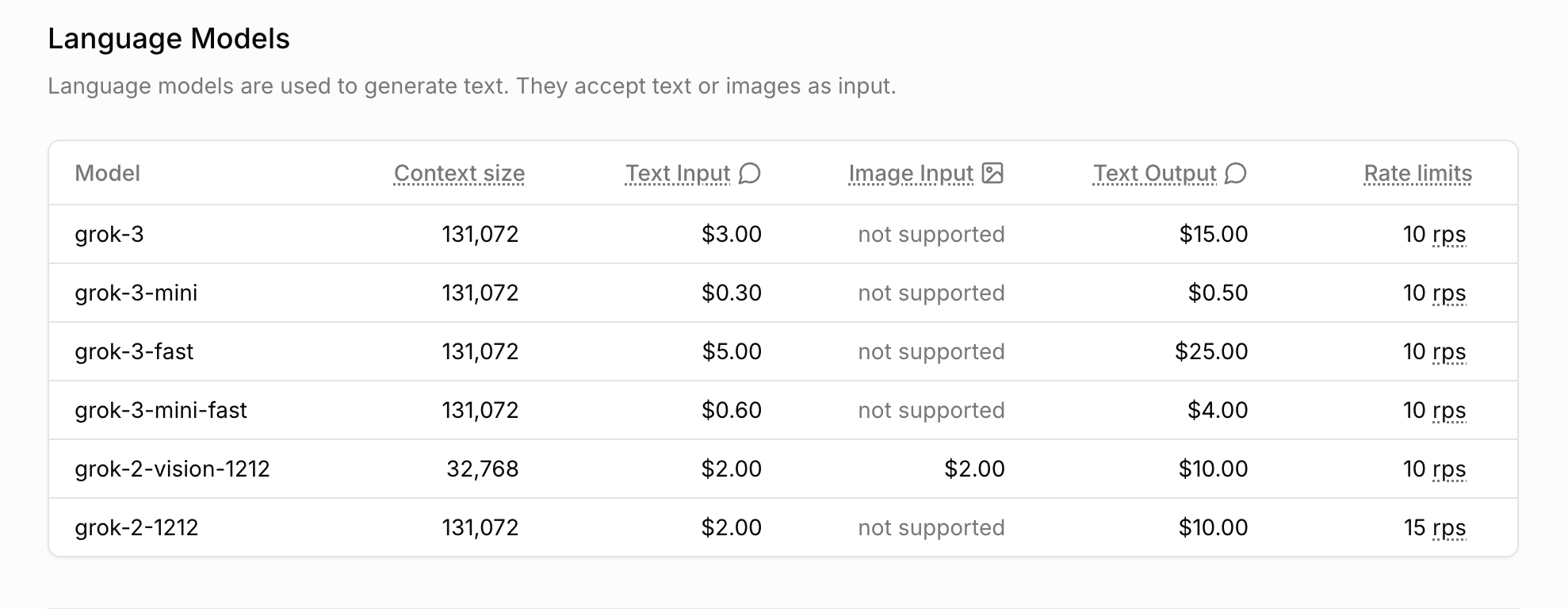Select the grok-3-mini model name
The height and width of the screenshot is (609, 1568).
[136, 293]
